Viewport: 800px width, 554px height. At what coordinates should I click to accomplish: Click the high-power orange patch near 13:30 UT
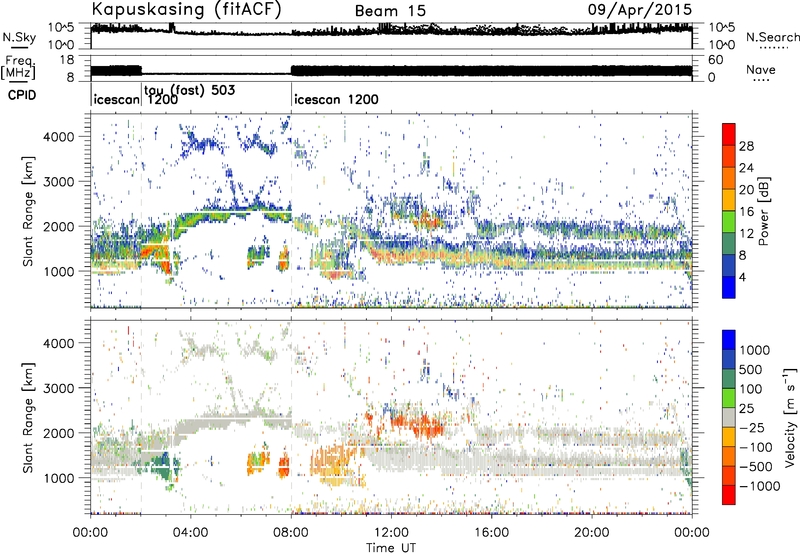click(x=428, y=221)
